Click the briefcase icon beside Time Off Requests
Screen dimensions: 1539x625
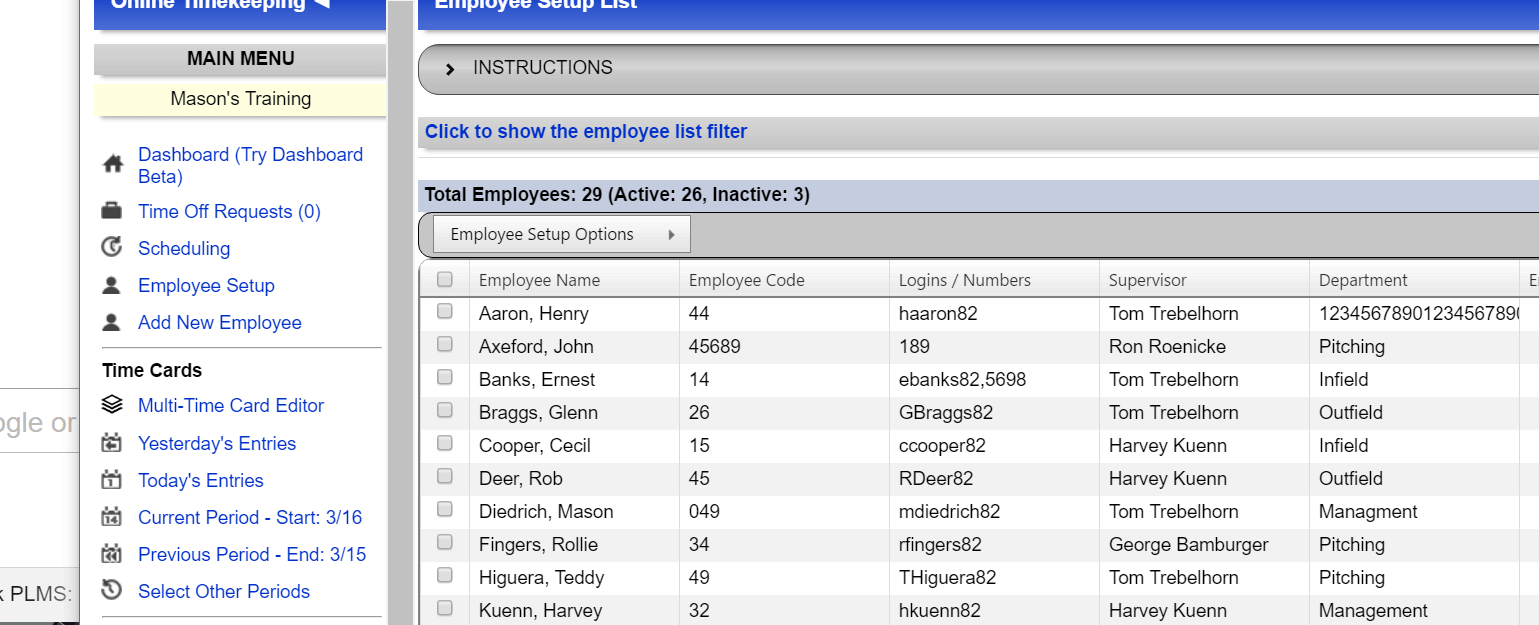[x=112, y=211]
